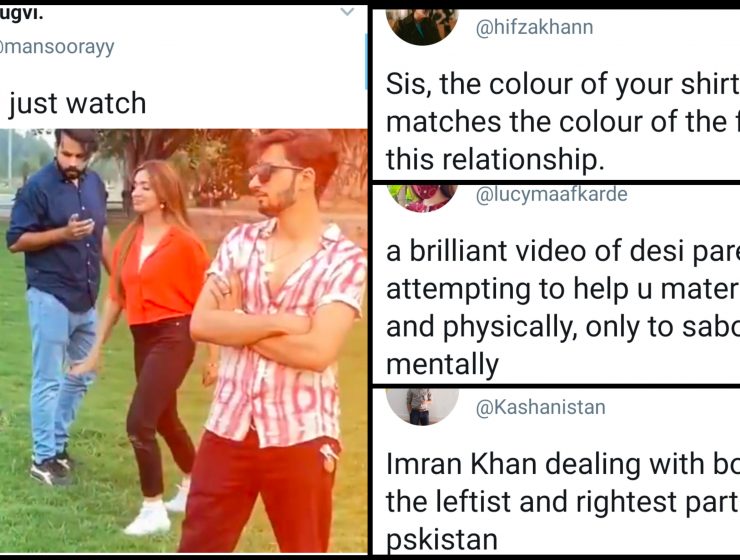Visit the @lucymaafkarde handle
Viewport: 740px width, 560px height.
551,194
